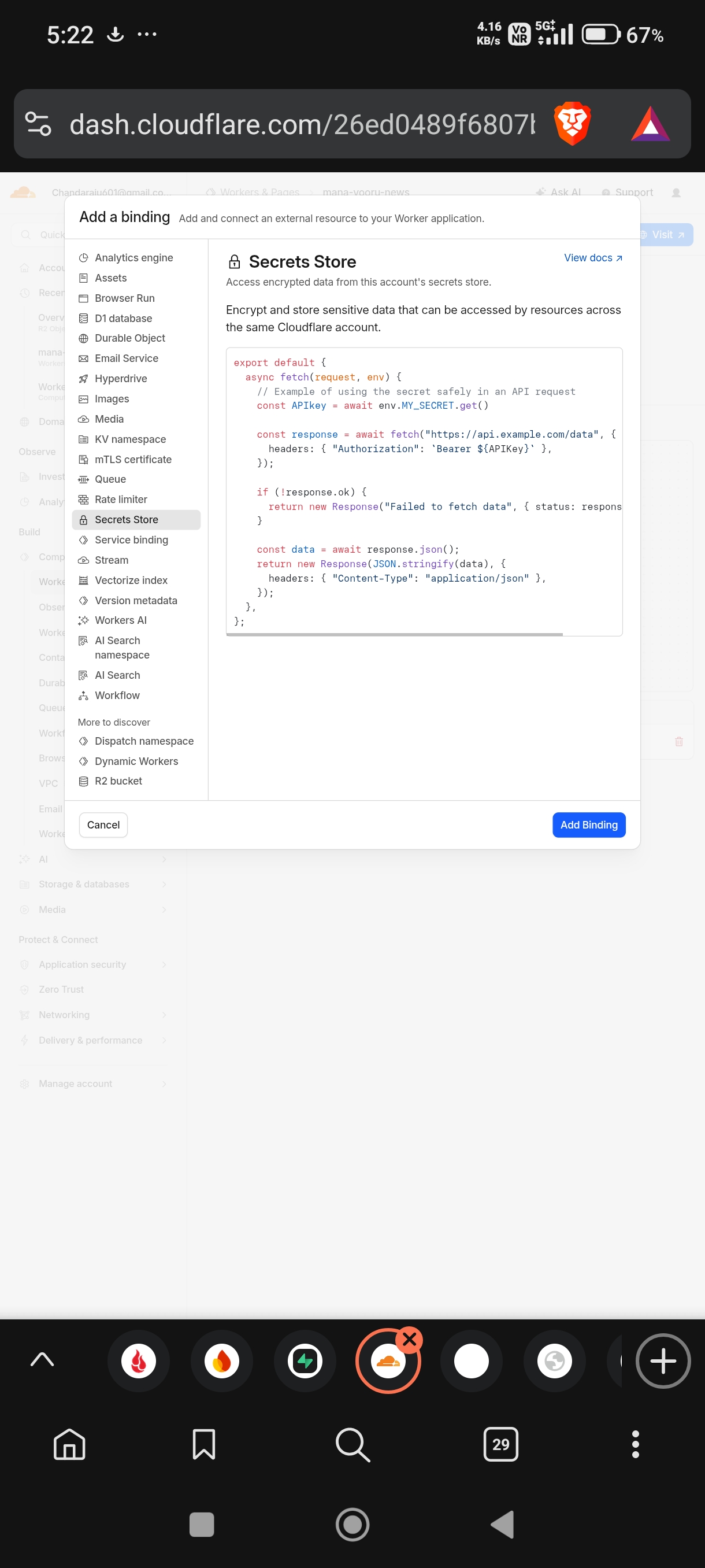The width and height of the screenshot is (705, 1568).
Task: Select Assets binding
Action: pos(136,278)
